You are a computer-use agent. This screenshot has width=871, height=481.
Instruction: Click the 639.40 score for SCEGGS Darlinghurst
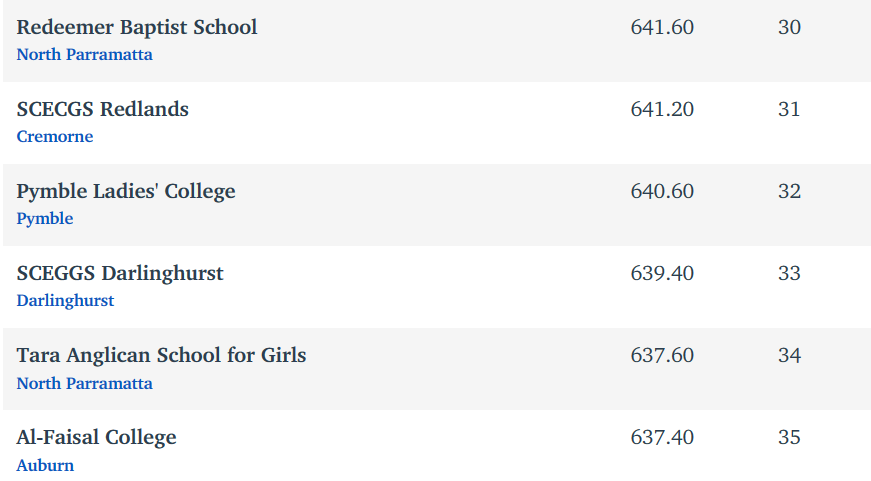(662, 273)
